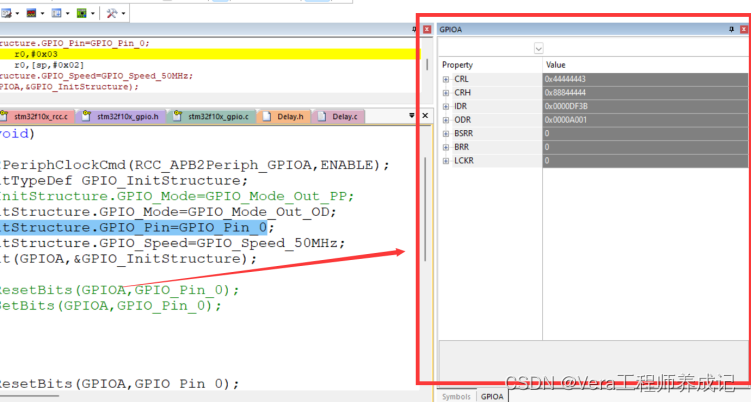The height and width of the screenshot is (402, 751).
Task: Click the Disassembly vertical scrollbar thumb
Action: tap(427, 64)
